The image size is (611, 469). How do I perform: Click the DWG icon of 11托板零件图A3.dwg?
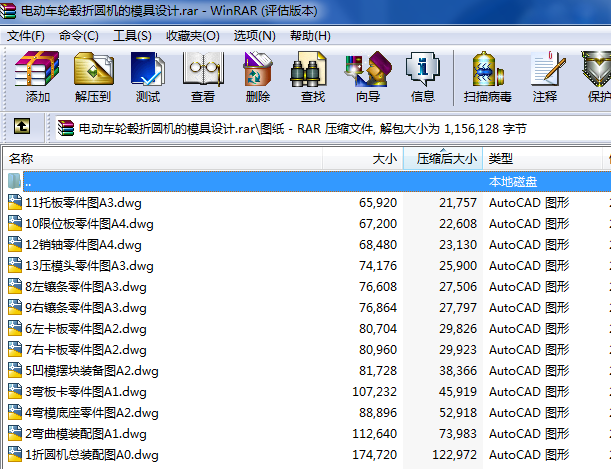pos(15,202)
